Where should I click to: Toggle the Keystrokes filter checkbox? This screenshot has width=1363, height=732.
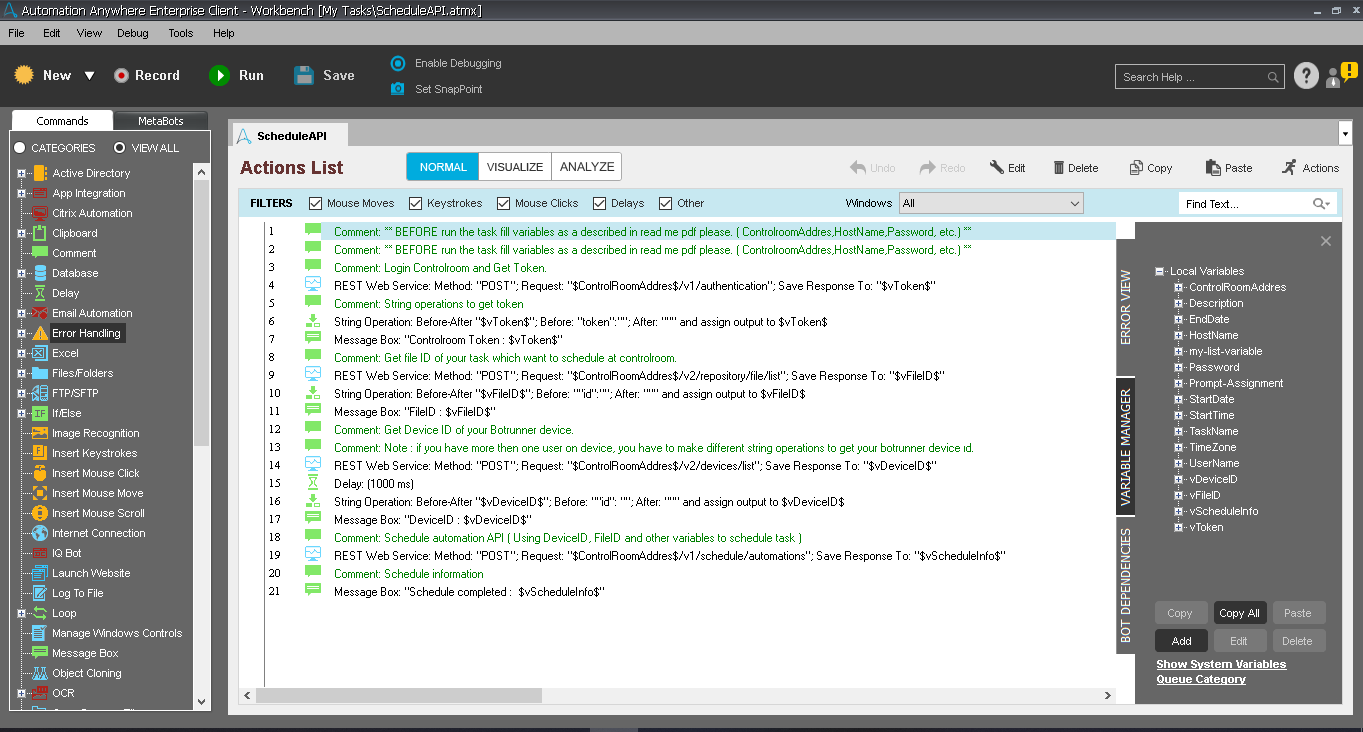coord(416,203)
